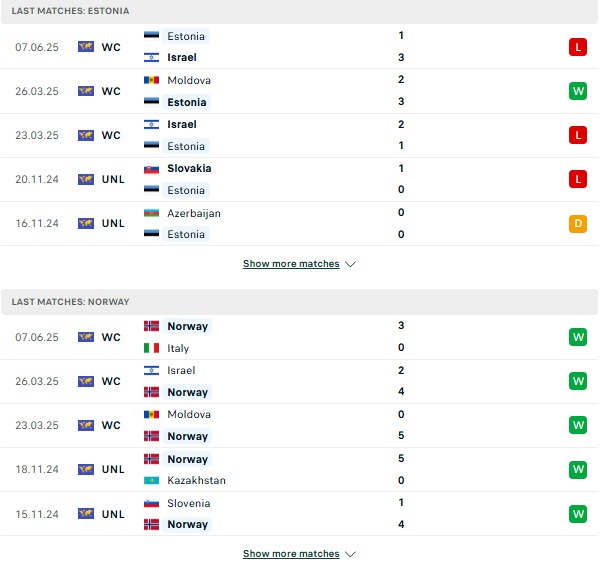
Task: Open the Norway vs Italy 07.06.25 match row
Action: [299, 337]
